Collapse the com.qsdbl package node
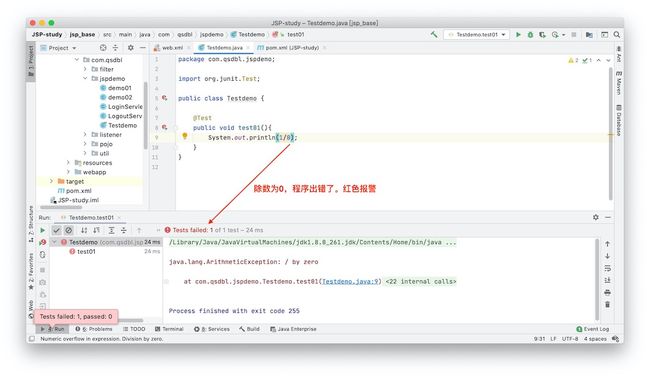The width and height of the screenshot is (650, 378). click(x=77, y=60)
